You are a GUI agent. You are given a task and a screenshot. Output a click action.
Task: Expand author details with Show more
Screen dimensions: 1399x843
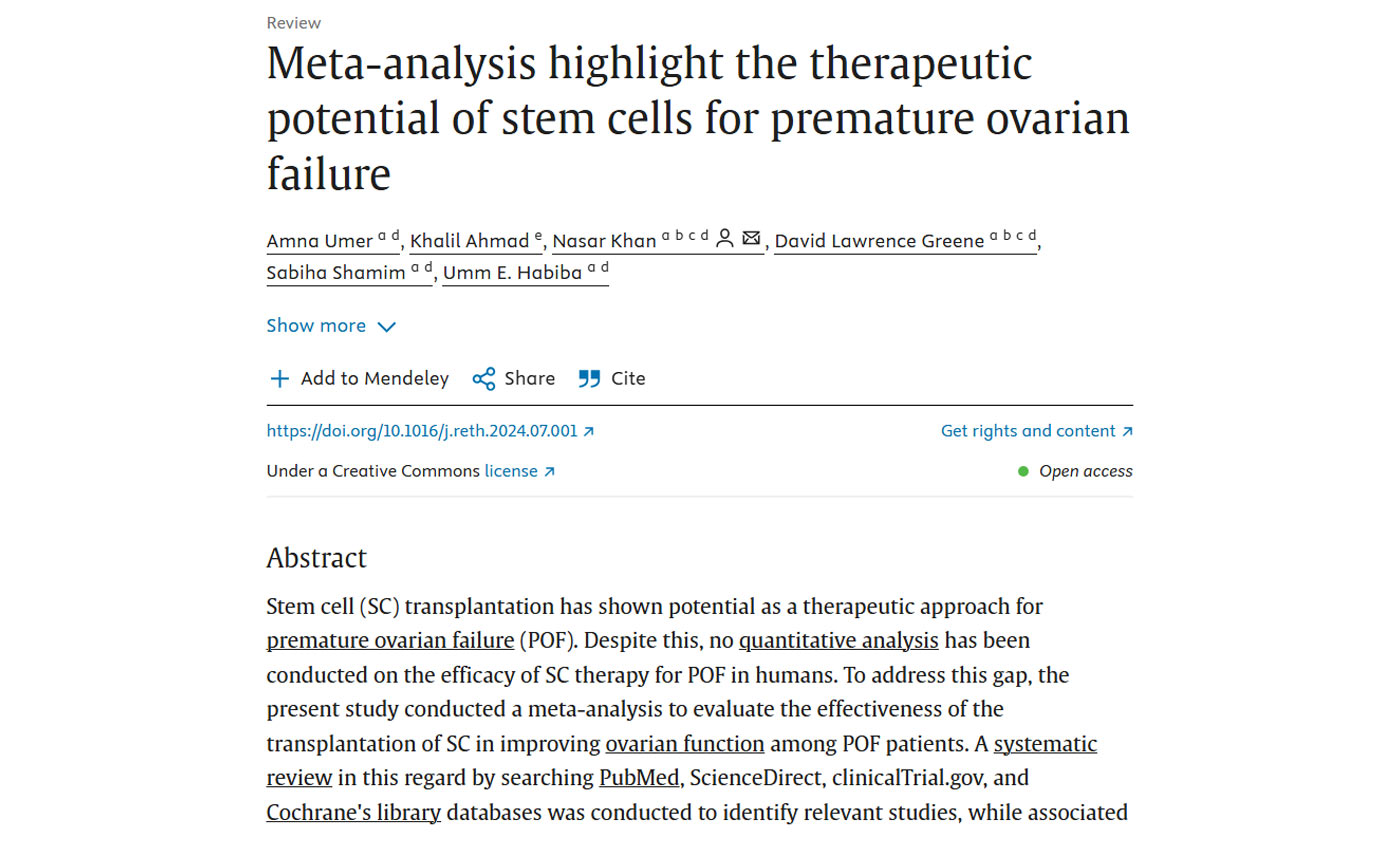(x=316, y=326)
